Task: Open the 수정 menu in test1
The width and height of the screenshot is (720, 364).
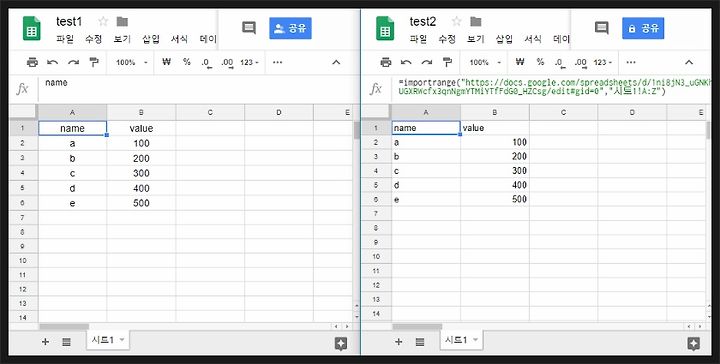Action: pos(93,39)
